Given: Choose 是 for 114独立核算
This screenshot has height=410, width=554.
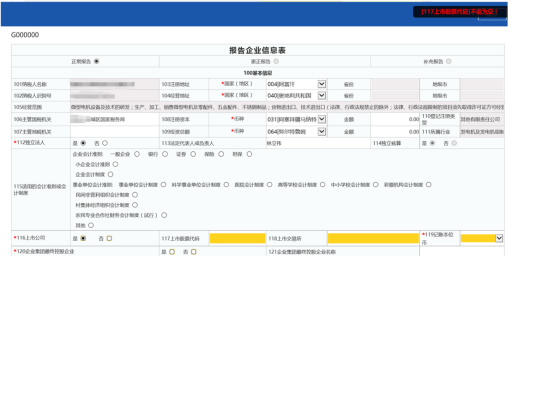Looking at the screenshot, I should 432,143.
